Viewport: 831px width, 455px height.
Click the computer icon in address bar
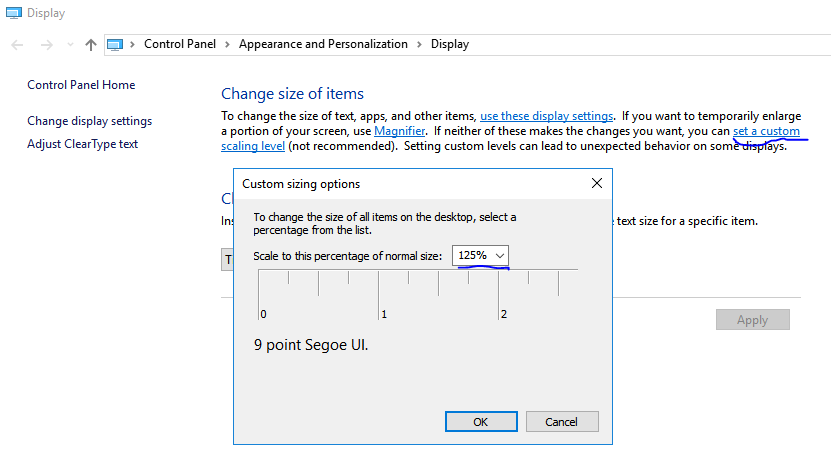115,45
